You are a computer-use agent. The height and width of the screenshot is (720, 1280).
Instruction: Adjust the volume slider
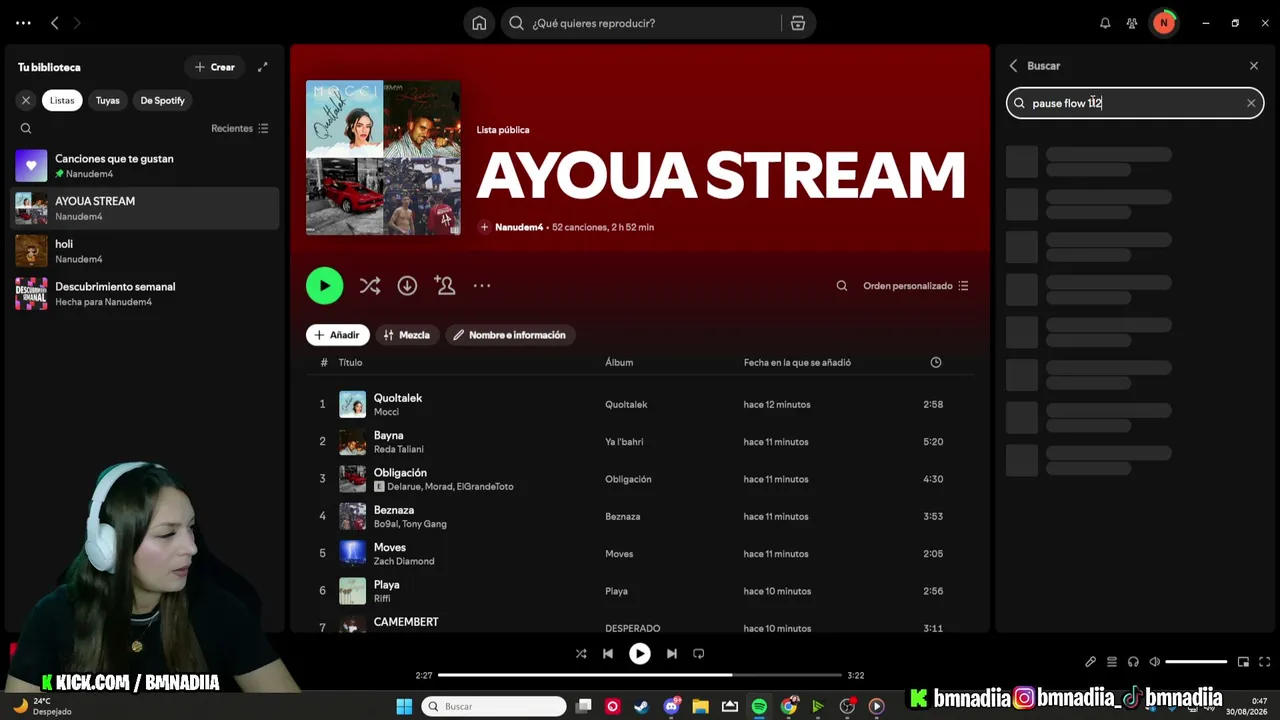tap(1196, 662)
